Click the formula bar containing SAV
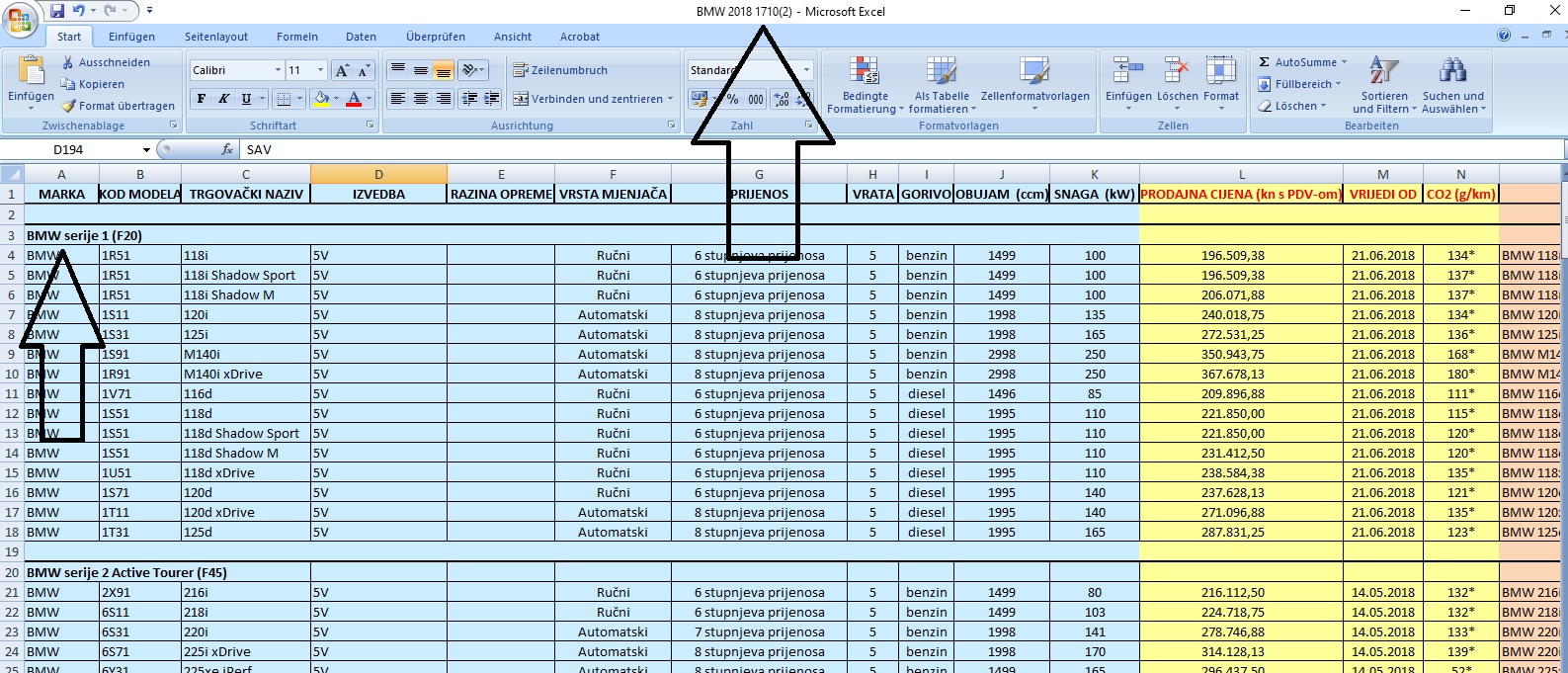 tap(901, 149)
